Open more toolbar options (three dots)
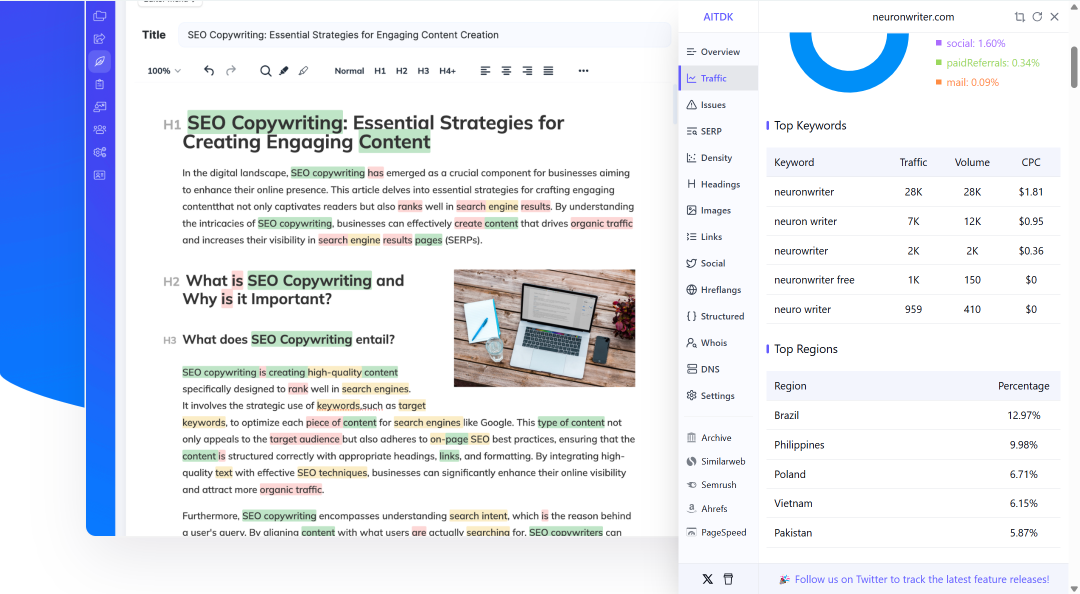 pyautogui.click(x=583, y=71)
